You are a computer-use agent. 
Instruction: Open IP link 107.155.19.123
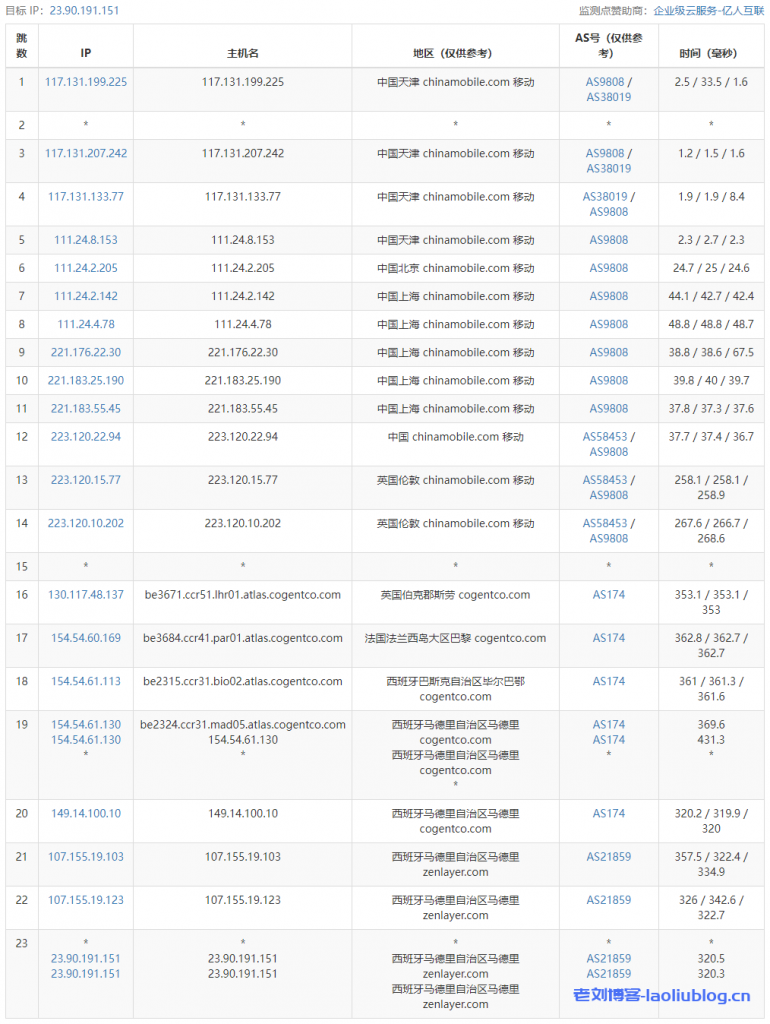tap(86, 900)
